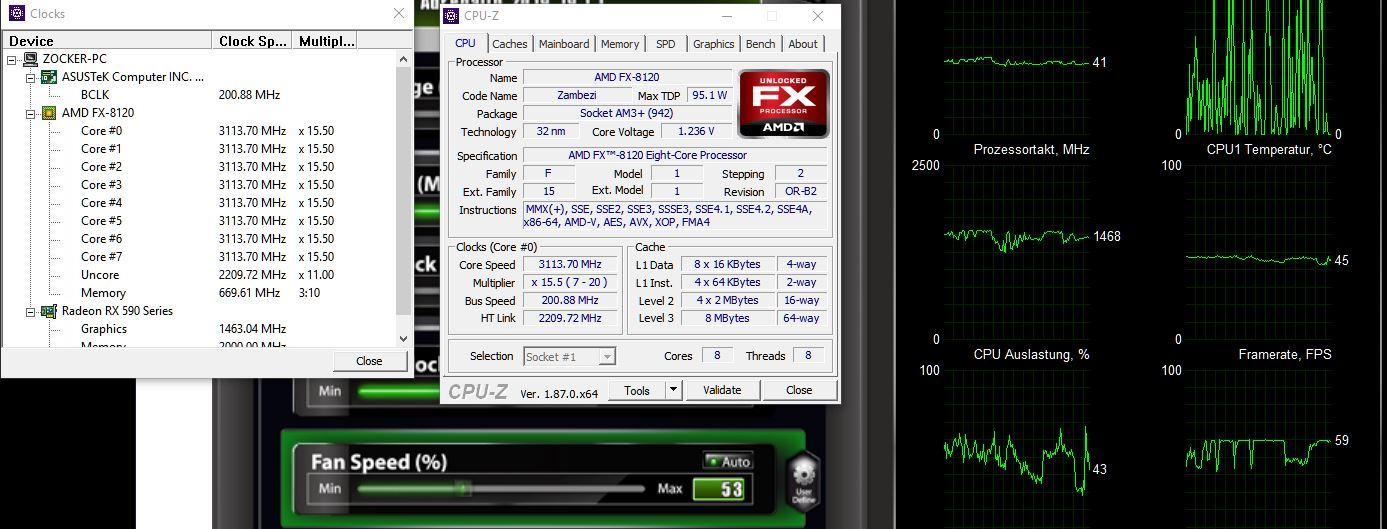This screenshot has width=1387, height=529.
Task: Switch to the Caches tab
Action: coord(510,44)
